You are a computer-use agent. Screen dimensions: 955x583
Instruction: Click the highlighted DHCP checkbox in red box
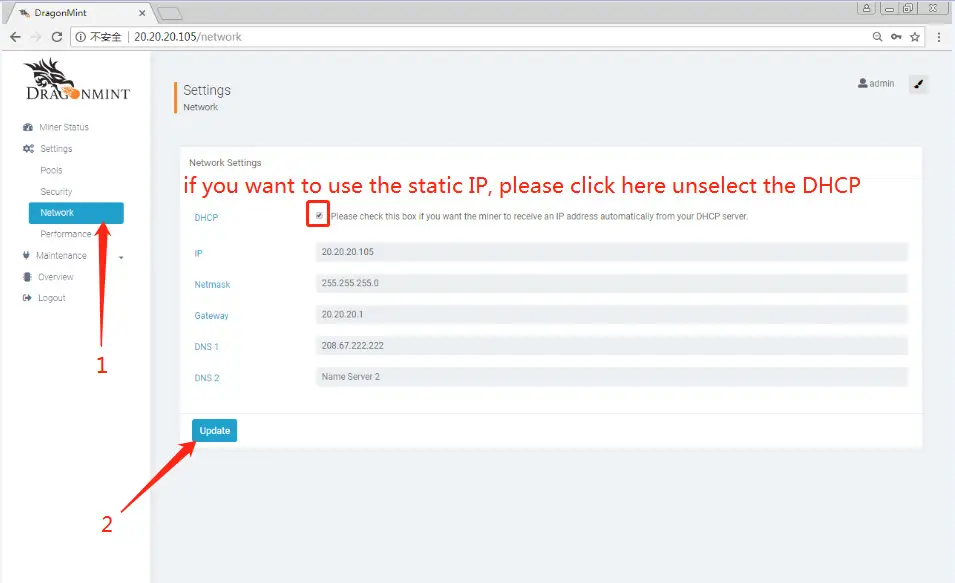[x=317, y=214]
